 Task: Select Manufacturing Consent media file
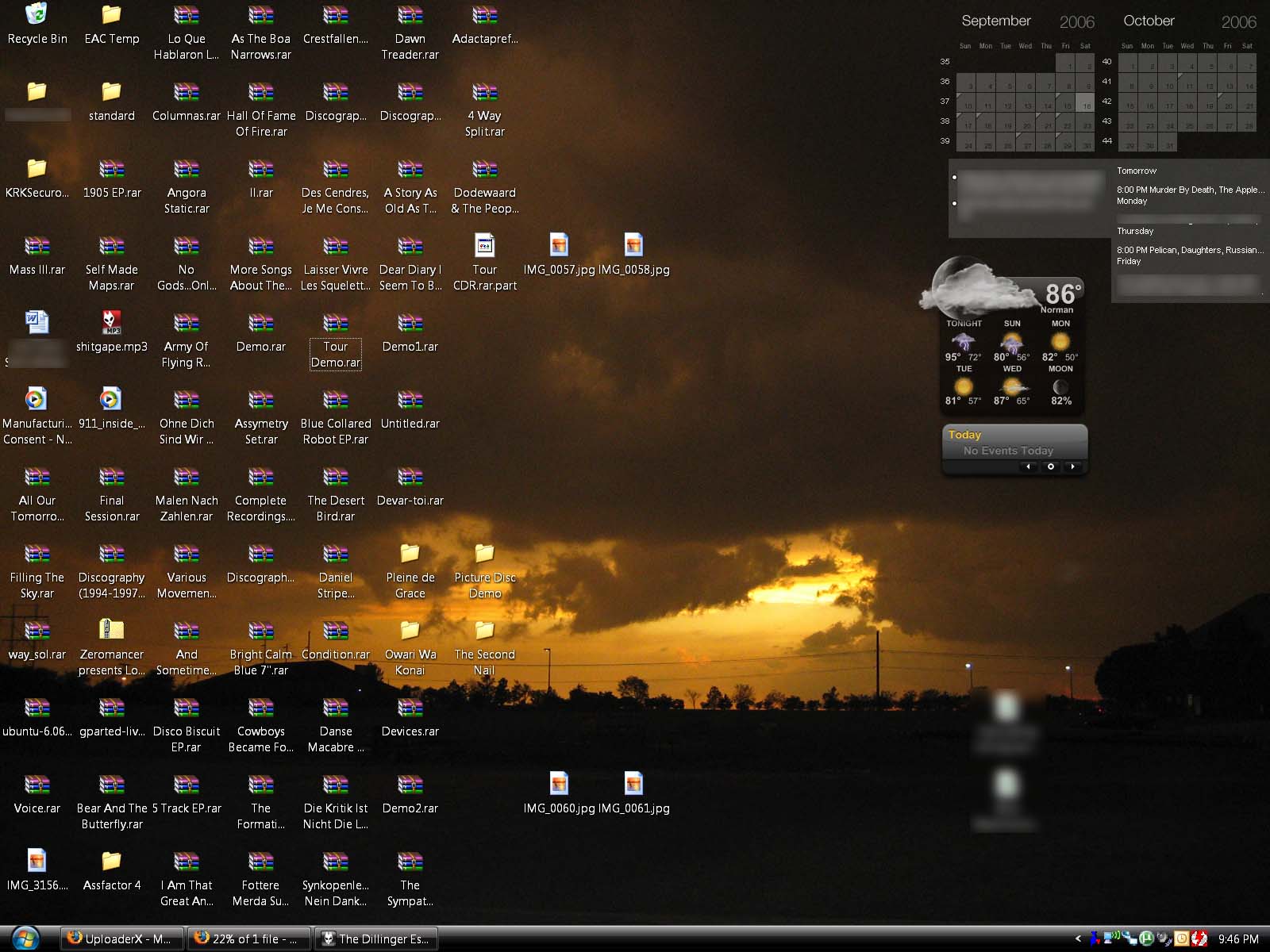coord(37,416)
